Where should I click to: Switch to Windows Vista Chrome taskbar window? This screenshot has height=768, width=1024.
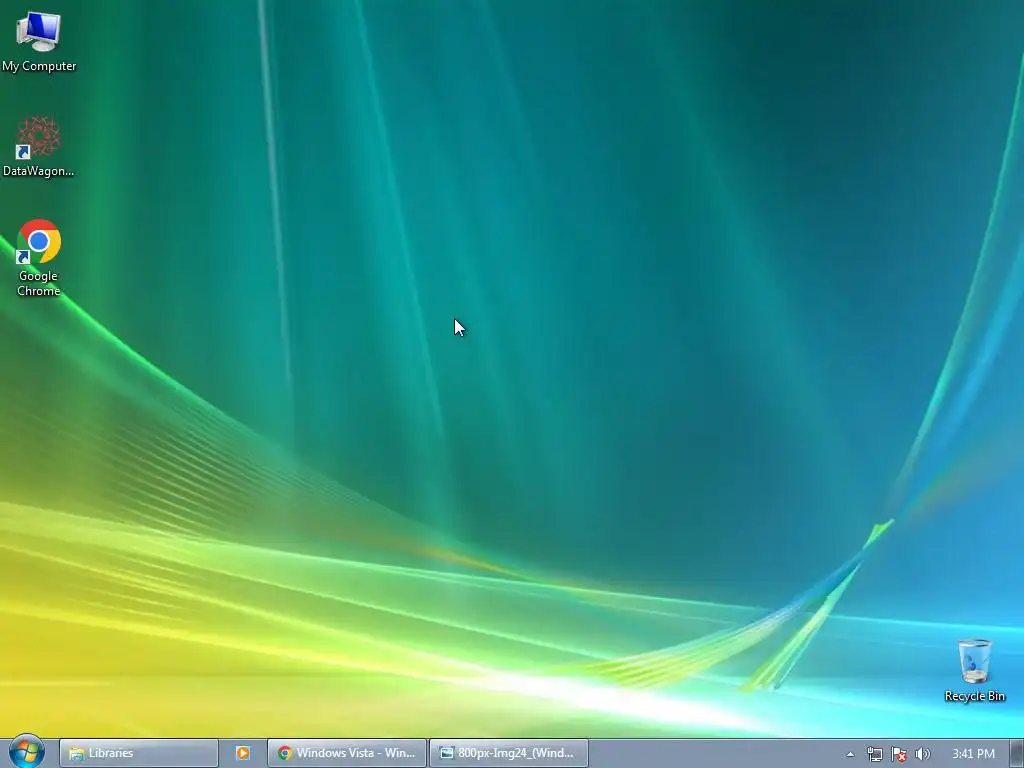point(347,753)
